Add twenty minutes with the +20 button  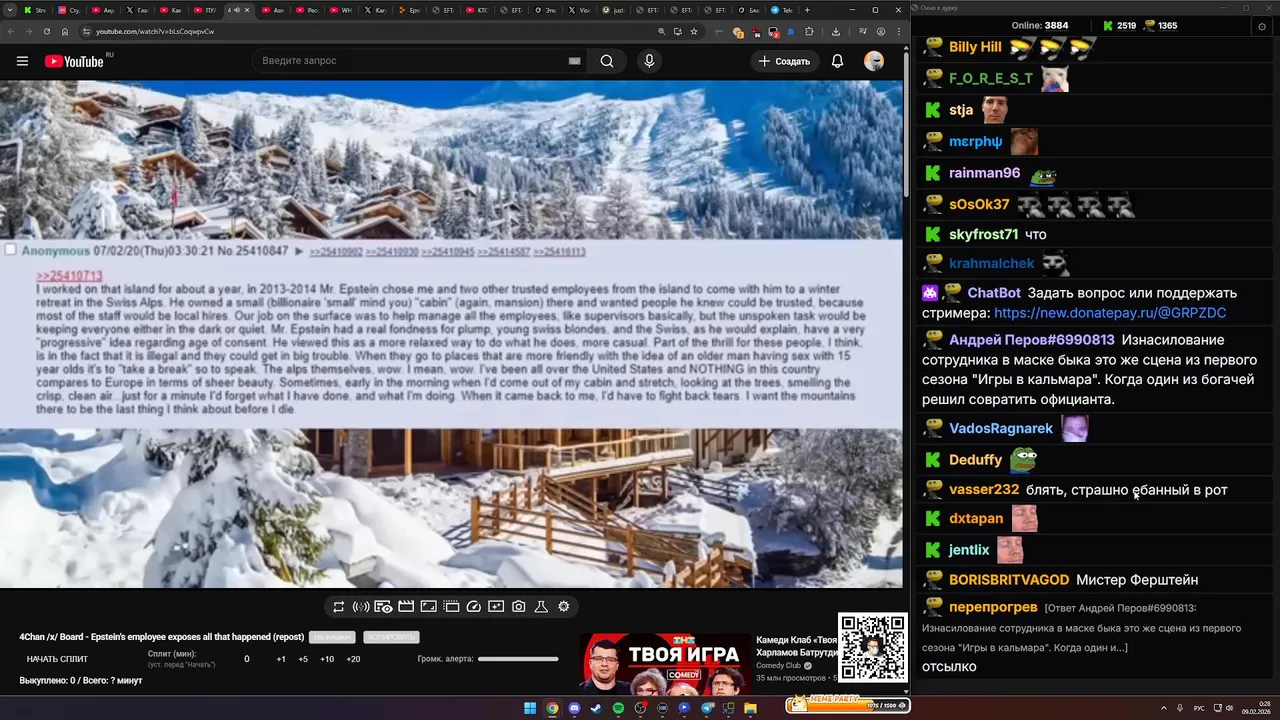pos(353,659)
